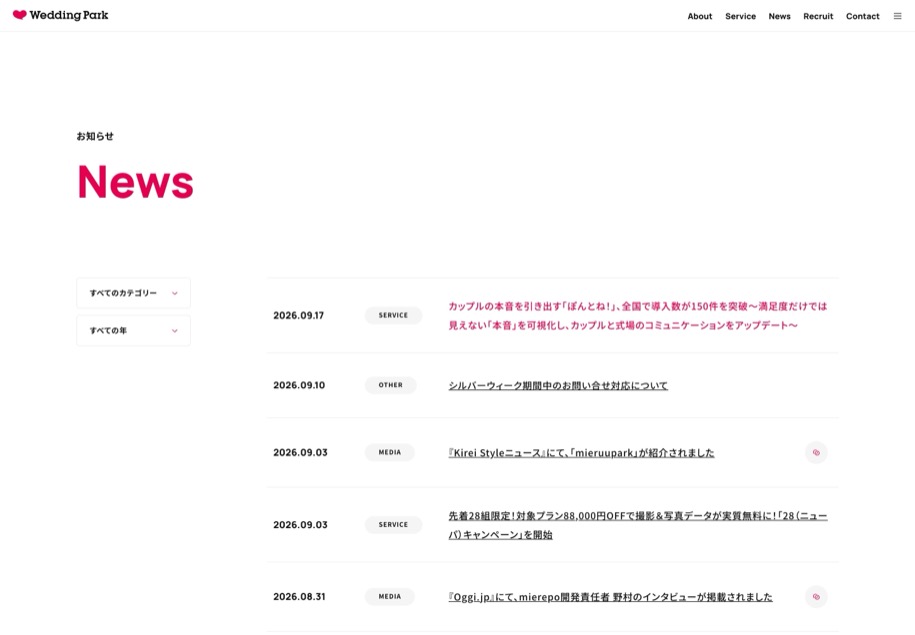Image resolution: width=915 pixels, height=635 pixels.
Task: Open the 先着28組限定 campaign article
Action: tap(637, 525)
